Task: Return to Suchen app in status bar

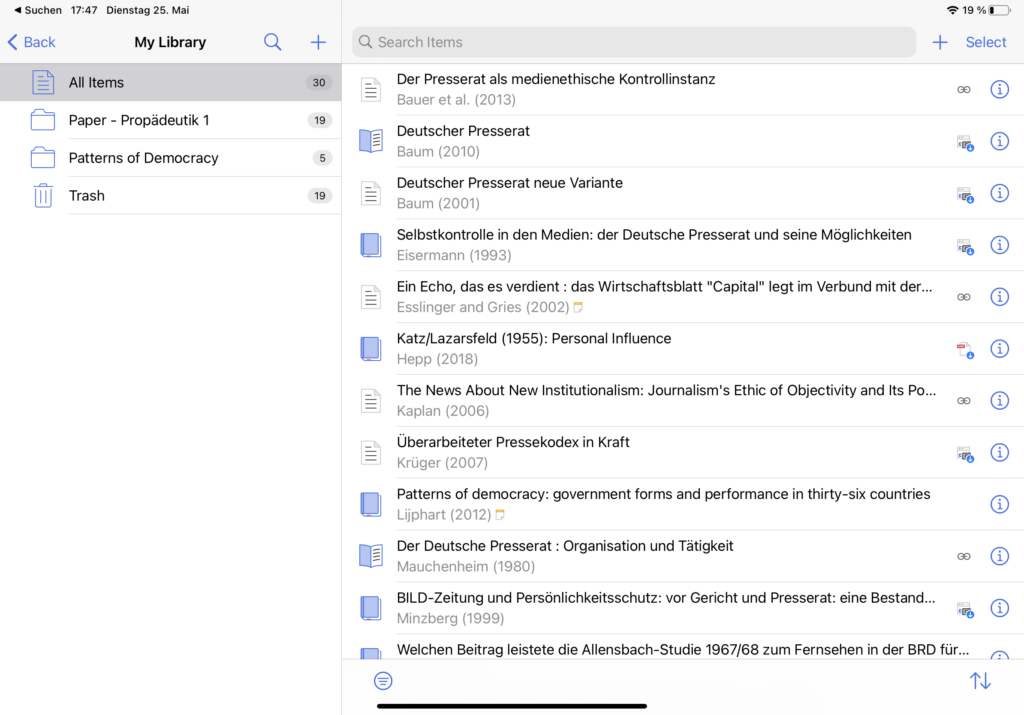Action: 38,10
